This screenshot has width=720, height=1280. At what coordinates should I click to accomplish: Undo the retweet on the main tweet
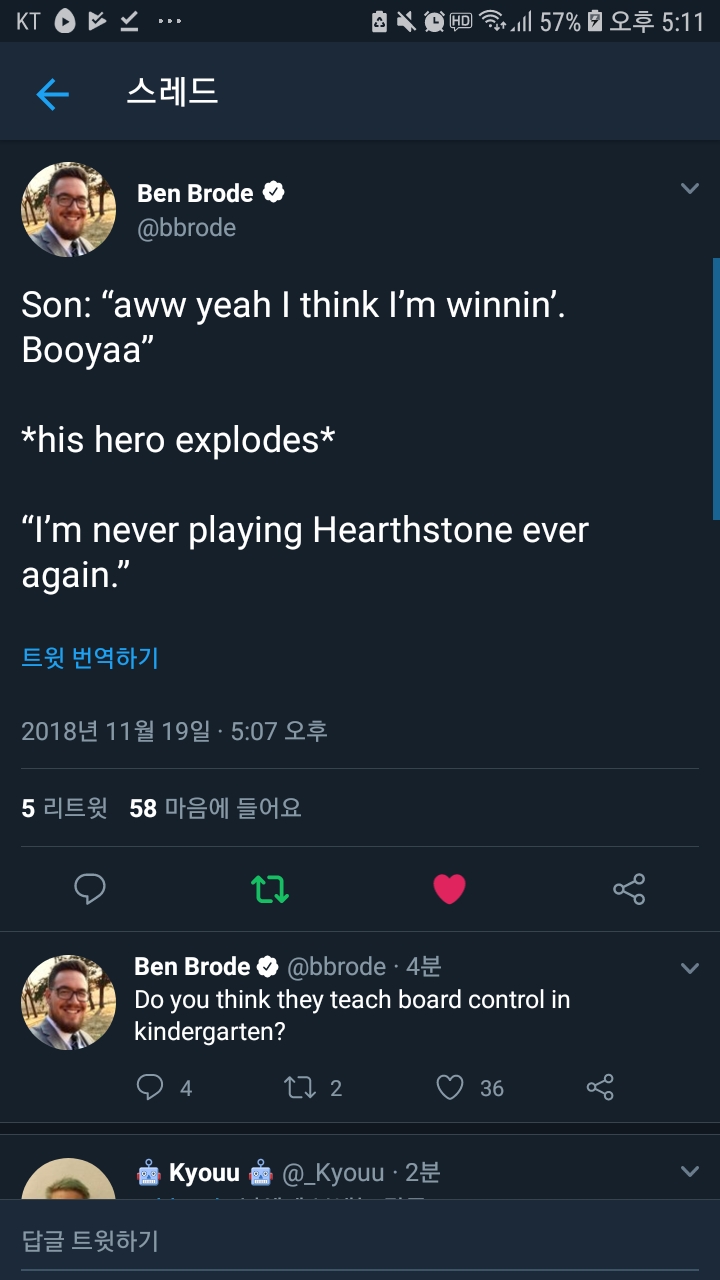click(269, 888)
